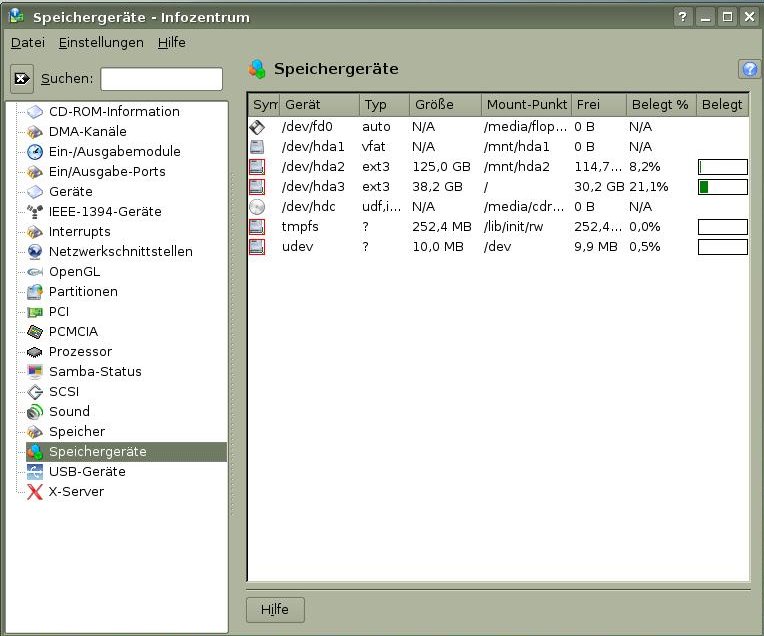Click the PCI card icon
764x636 pixels.
tap(35, 312)
